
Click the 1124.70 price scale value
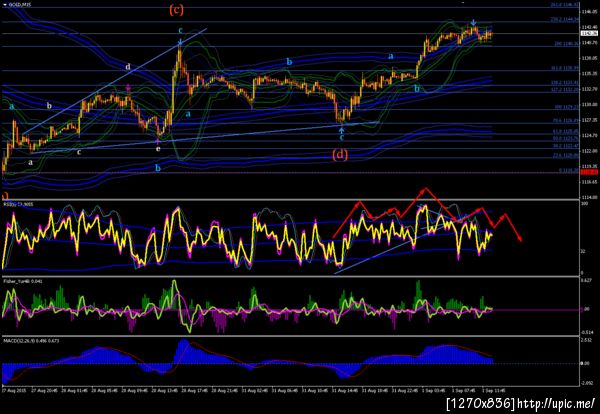589,135
